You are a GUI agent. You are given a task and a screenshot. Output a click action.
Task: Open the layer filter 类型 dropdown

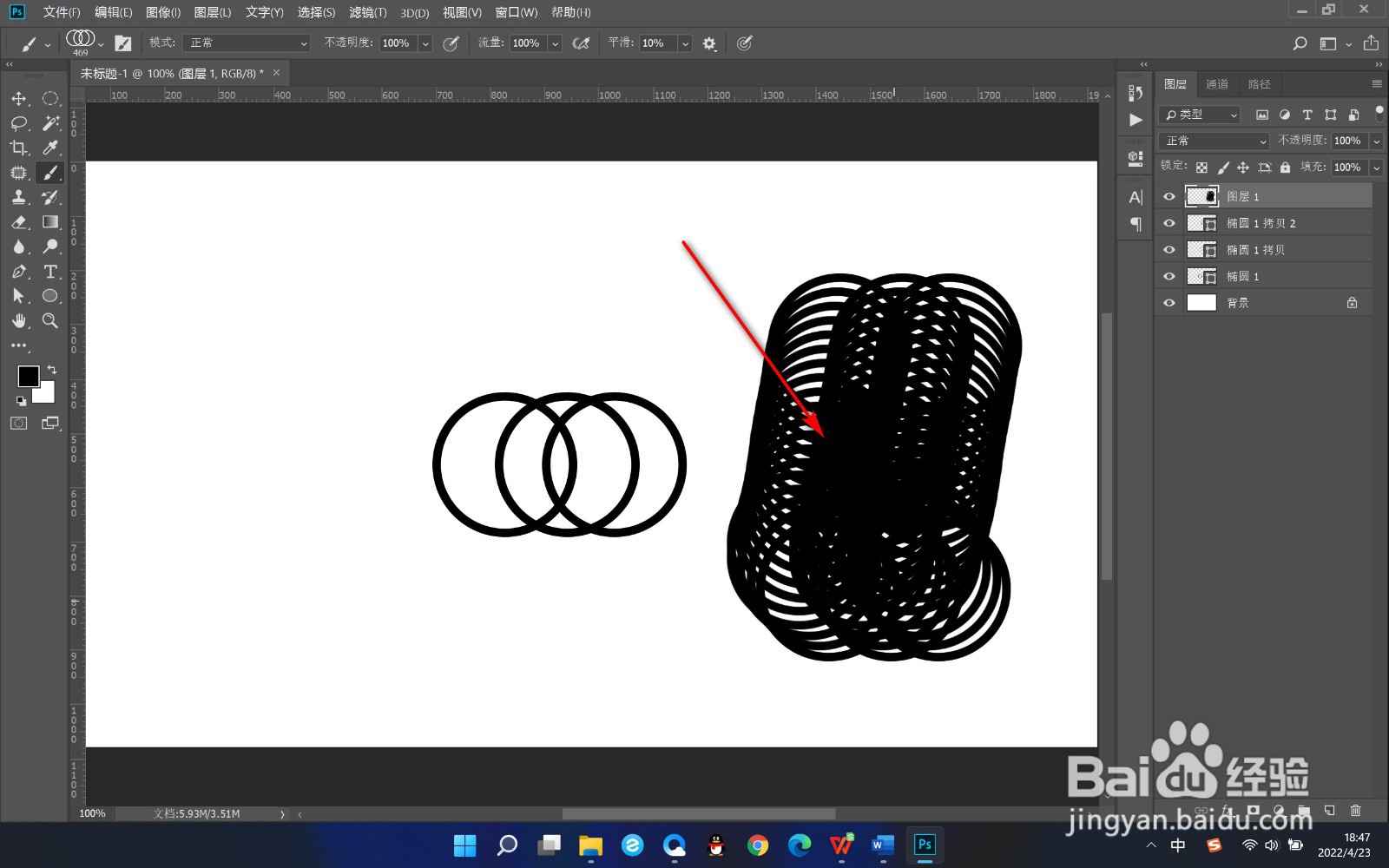[x=1201, y=115]
